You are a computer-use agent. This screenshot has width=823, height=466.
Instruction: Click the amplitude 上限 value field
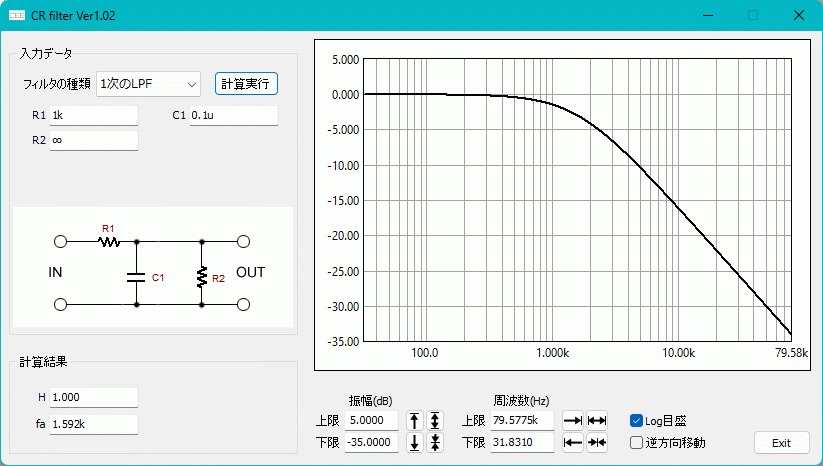[371, 420]
